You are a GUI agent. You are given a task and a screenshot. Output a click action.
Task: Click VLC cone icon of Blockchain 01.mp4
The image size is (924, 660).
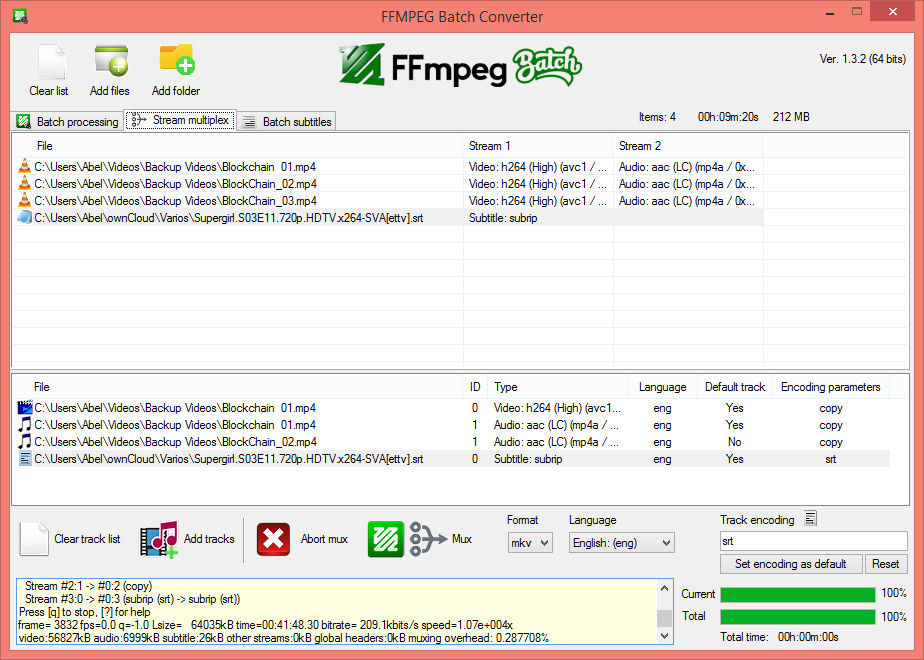coord(24,166)
